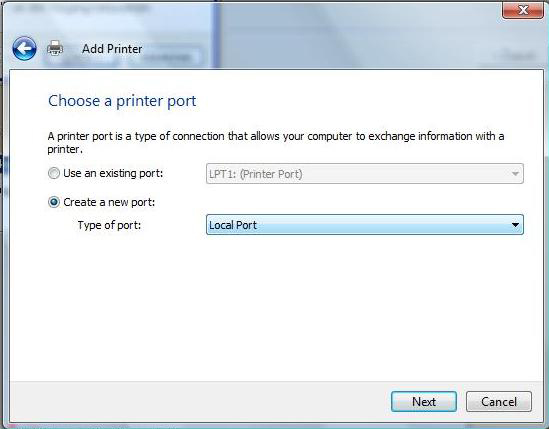549x429 pixels.
Task: Proceed with the Next button
Action: click(424, 401)
